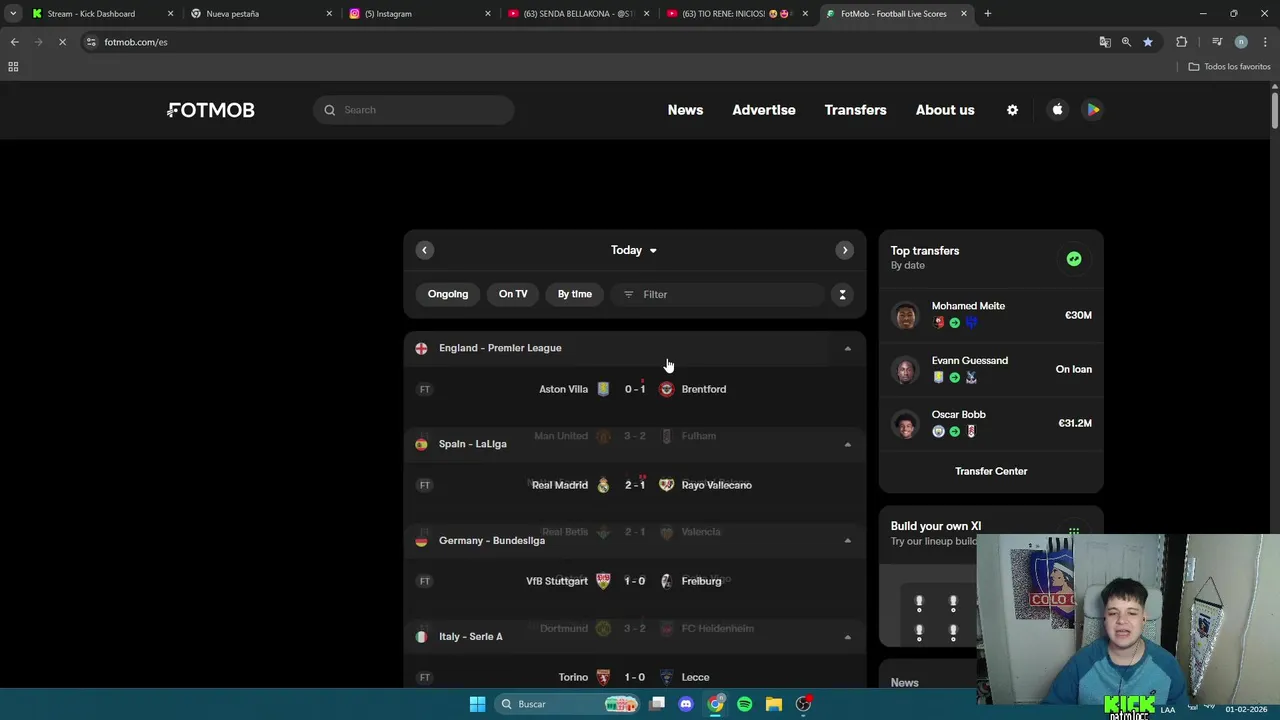Click the FotMob search field
Image resolution: width=1280 pixels, height=720 pixels.
(414, 110)
